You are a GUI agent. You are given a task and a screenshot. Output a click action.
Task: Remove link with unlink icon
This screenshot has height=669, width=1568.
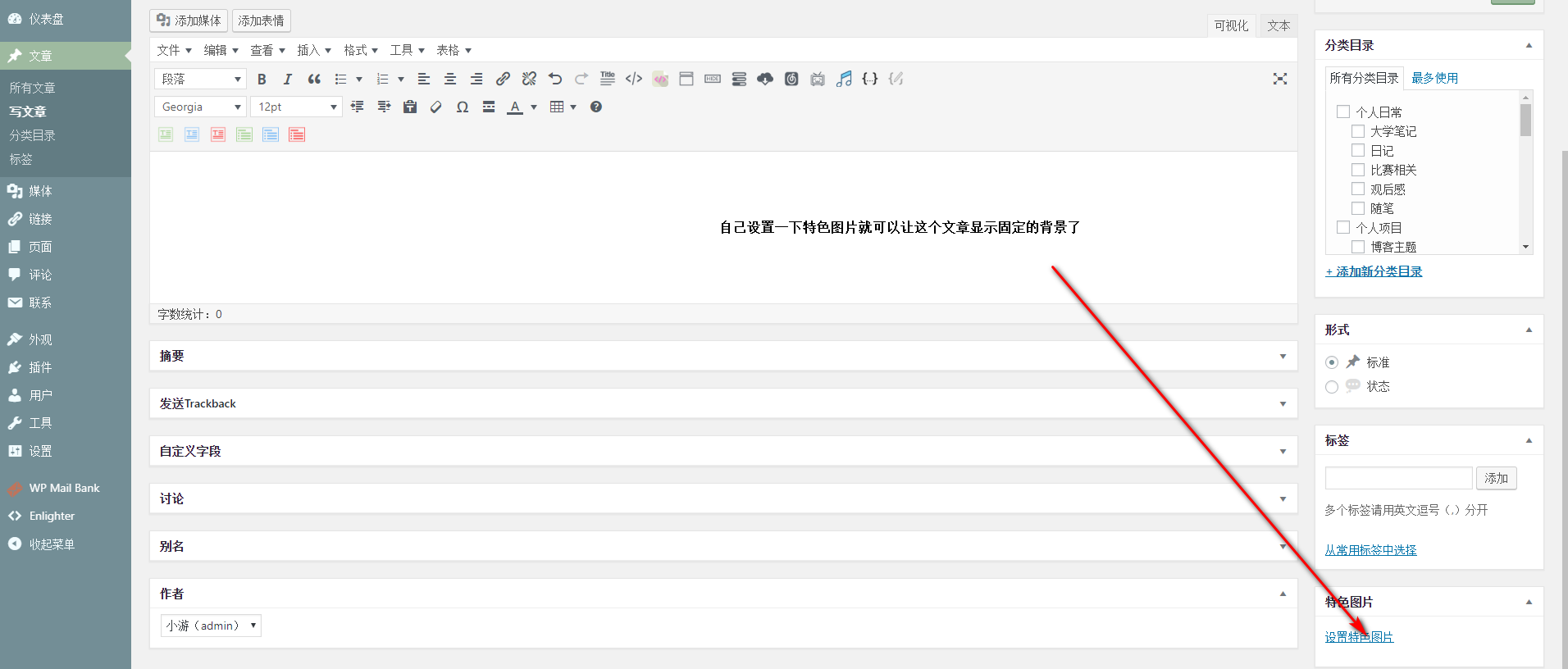click(x=529, y=79)
